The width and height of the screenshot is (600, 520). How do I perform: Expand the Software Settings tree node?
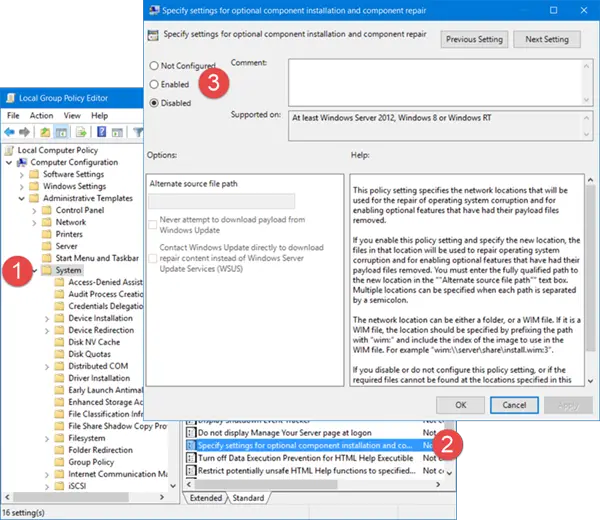tap(22, 174)
